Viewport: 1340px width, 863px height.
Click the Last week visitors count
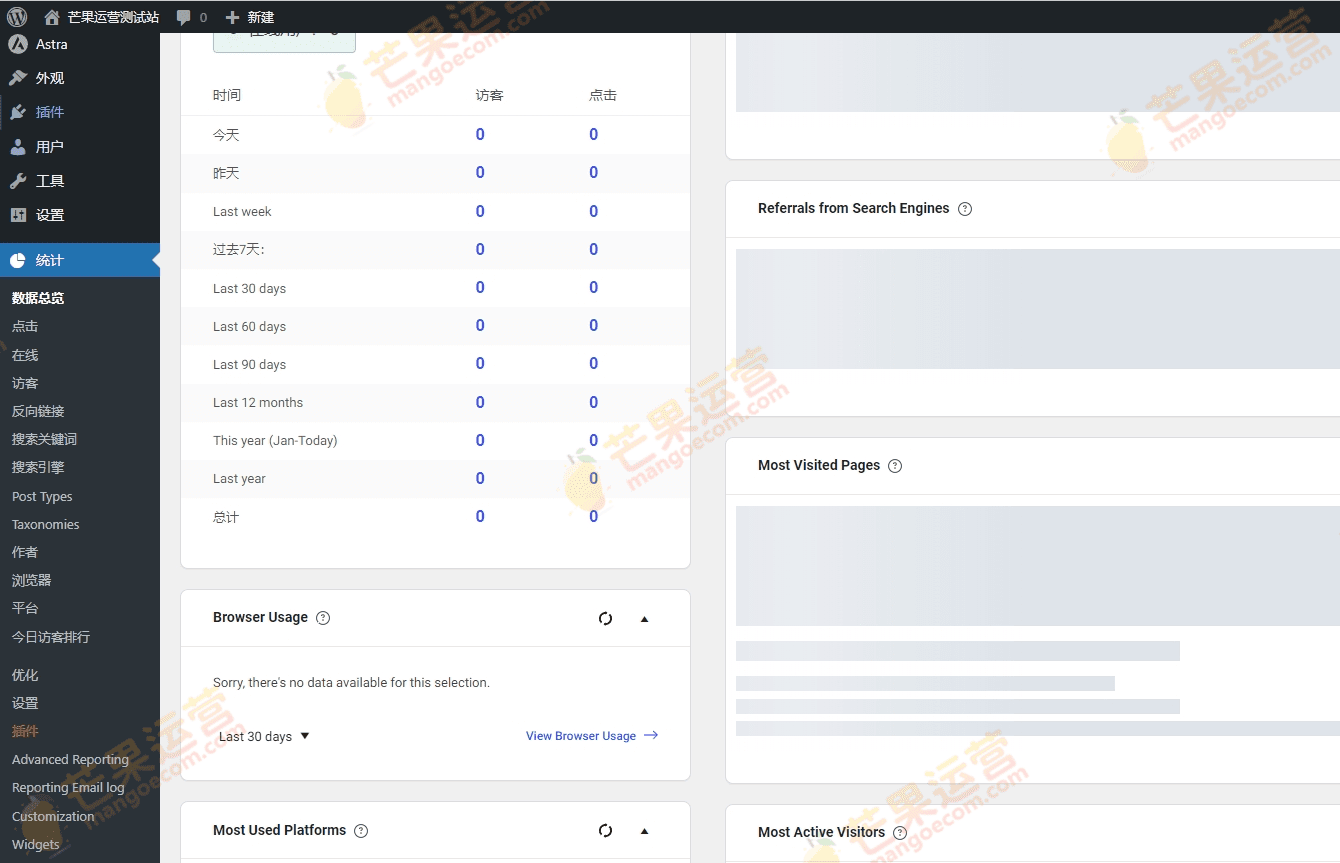(480, 211)
